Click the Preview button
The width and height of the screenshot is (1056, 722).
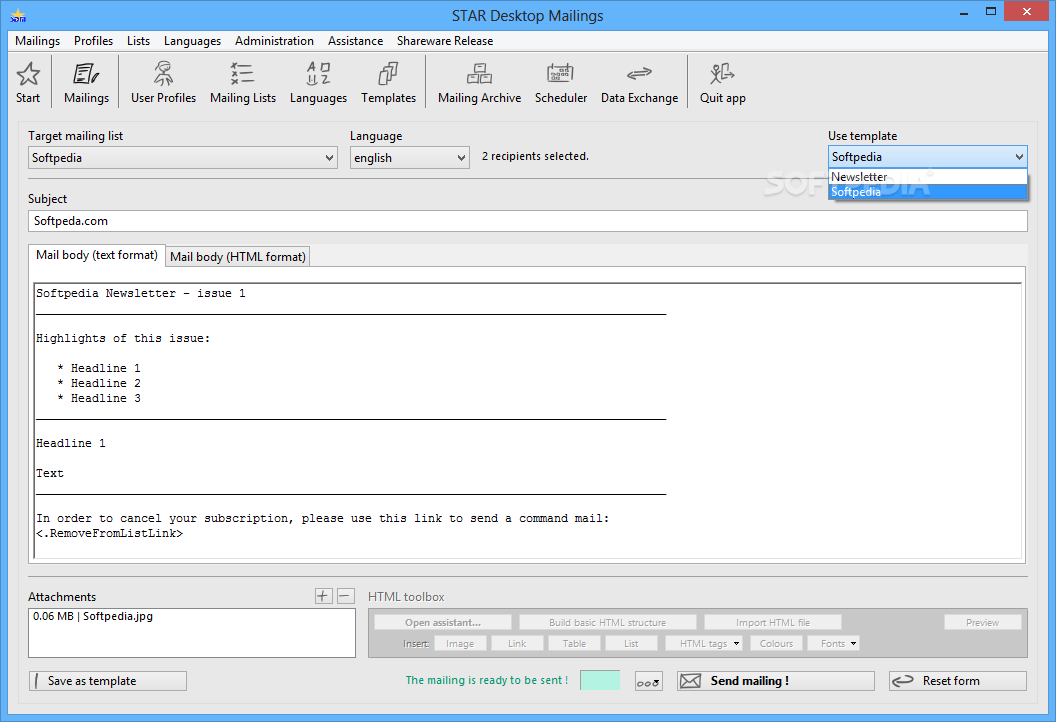pos(983,622)
